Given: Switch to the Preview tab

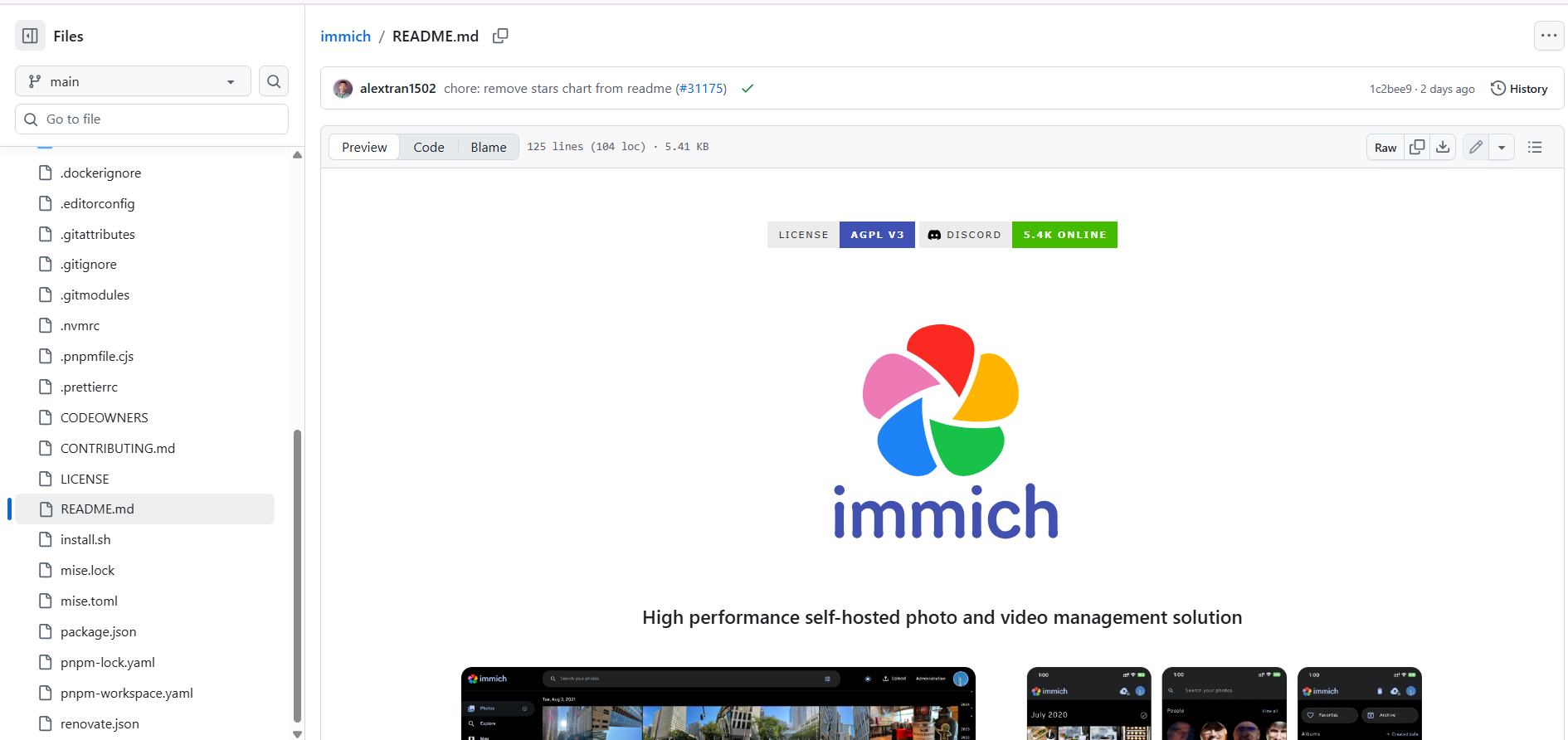Looking at the screenshot, I should (x=364, y=147).
